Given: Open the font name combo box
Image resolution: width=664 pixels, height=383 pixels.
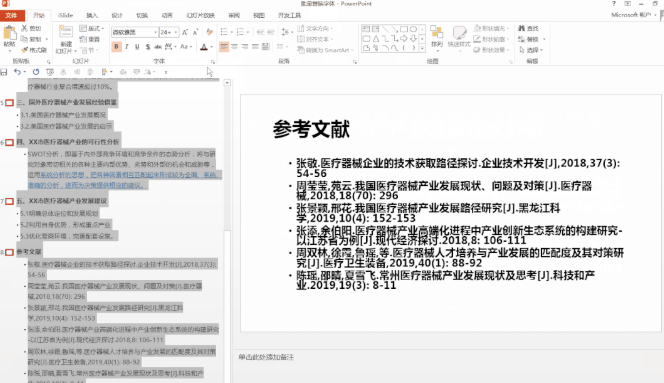Looking at the screenshot, I should tap(135, 32).
